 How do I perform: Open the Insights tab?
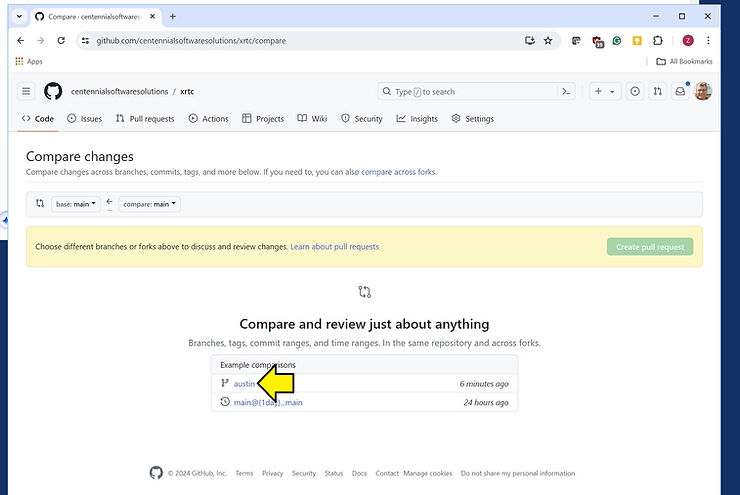417,119
